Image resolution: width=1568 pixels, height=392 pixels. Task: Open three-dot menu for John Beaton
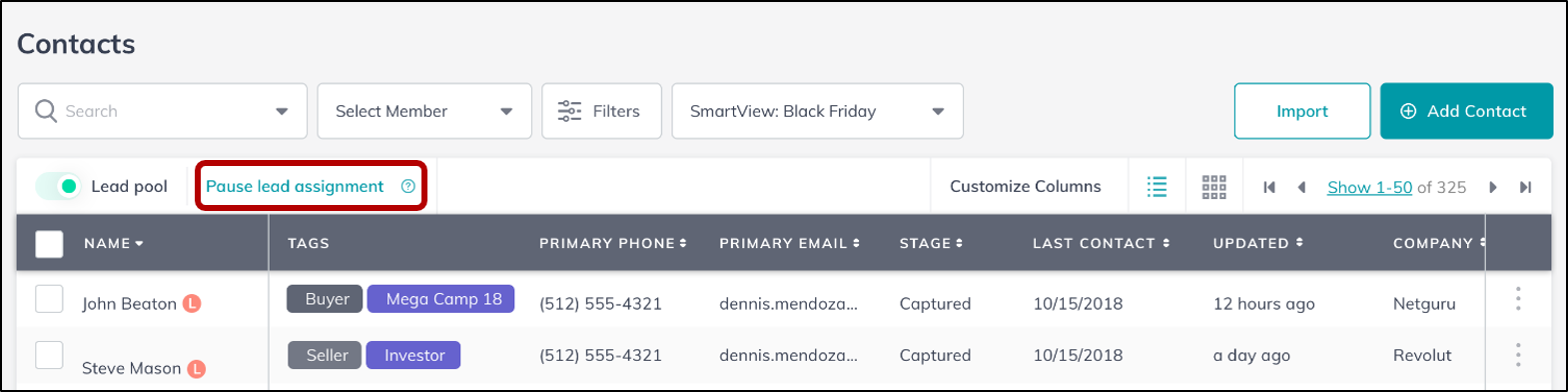(x=1518, y=298)
